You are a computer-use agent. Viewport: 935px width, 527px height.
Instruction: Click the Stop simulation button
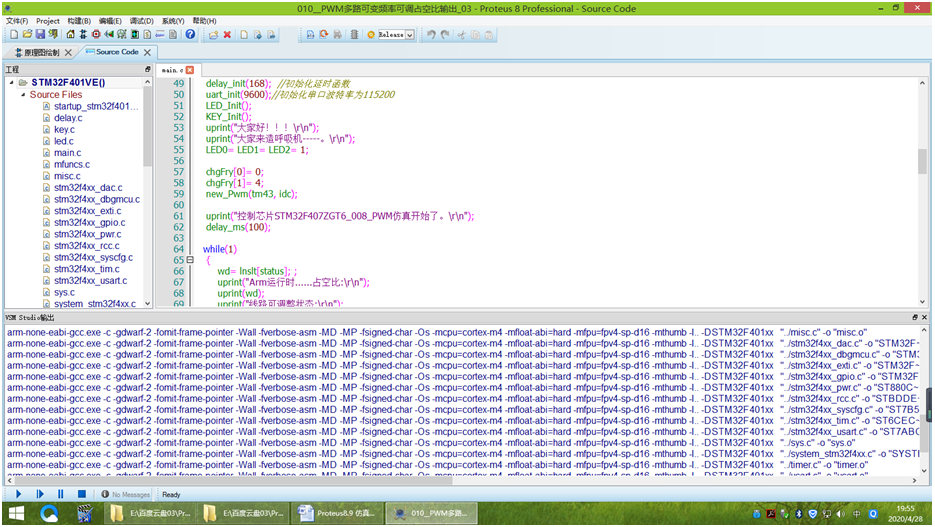coord(82,494)
